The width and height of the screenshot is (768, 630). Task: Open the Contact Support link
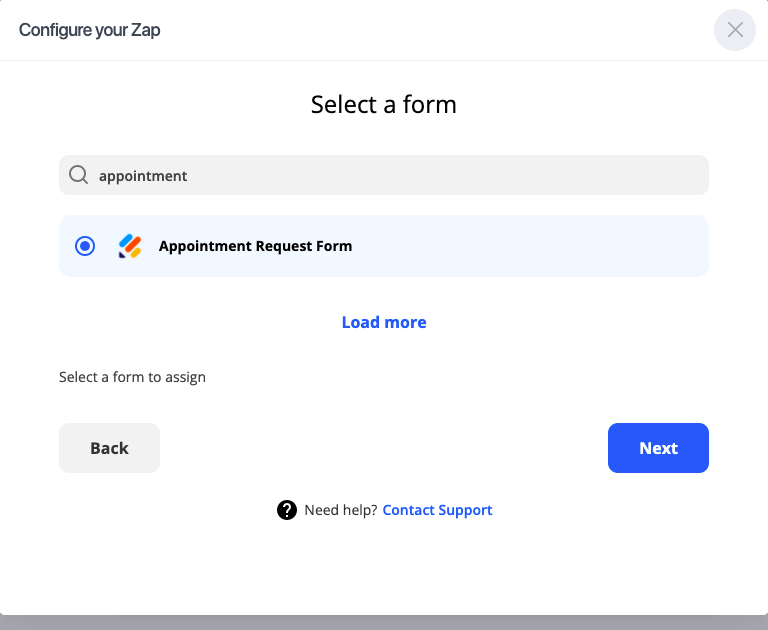pos(437,510)
